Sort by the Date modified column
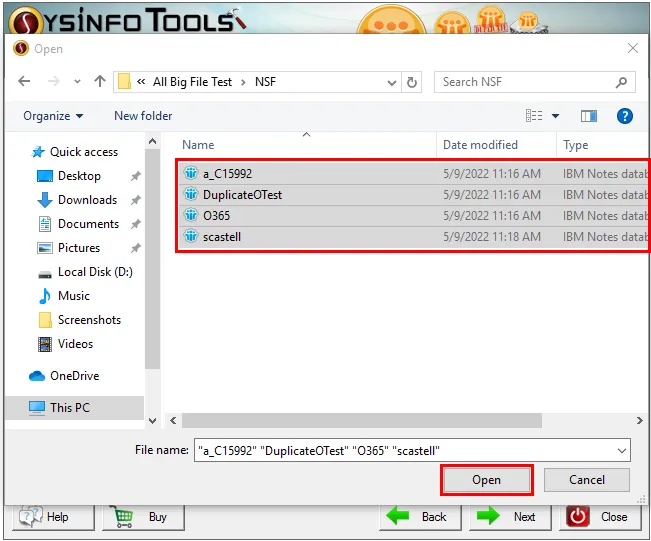This screenshot has height=541, width=651. (x=480, y=145)
